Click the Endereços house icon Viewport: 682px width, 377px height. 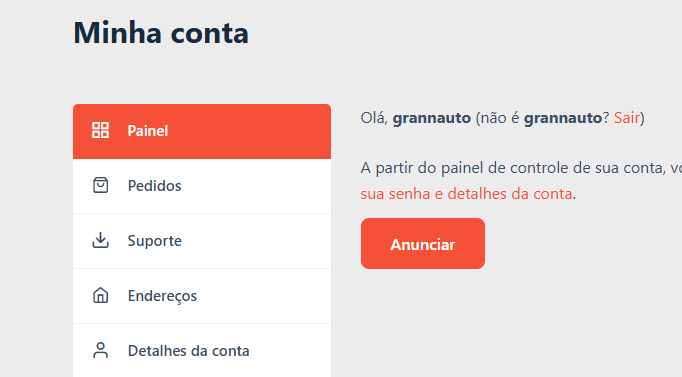(x=100, y=295)
